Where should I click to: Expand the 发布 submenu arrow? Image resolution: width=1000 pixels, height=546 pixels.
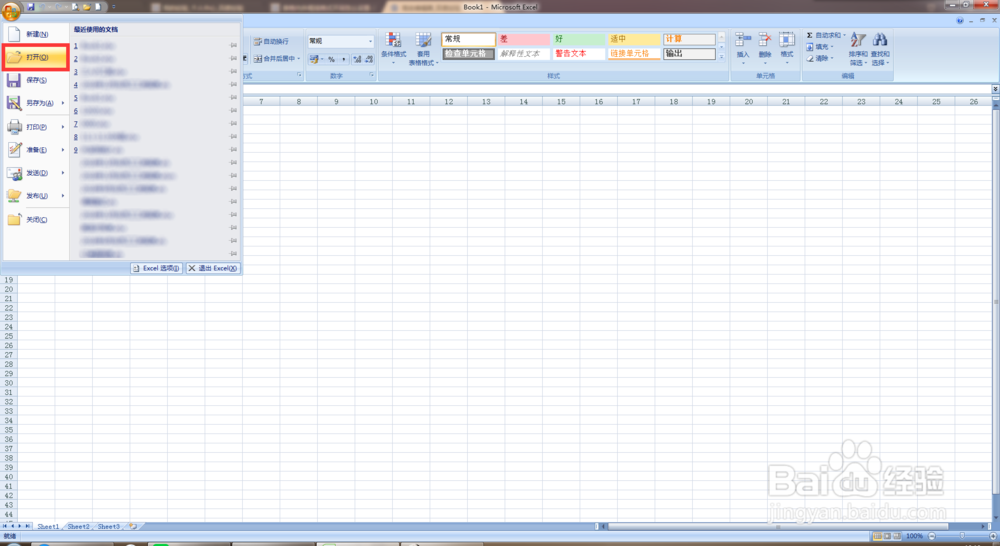pyautogui.click(x=63, y=196)
